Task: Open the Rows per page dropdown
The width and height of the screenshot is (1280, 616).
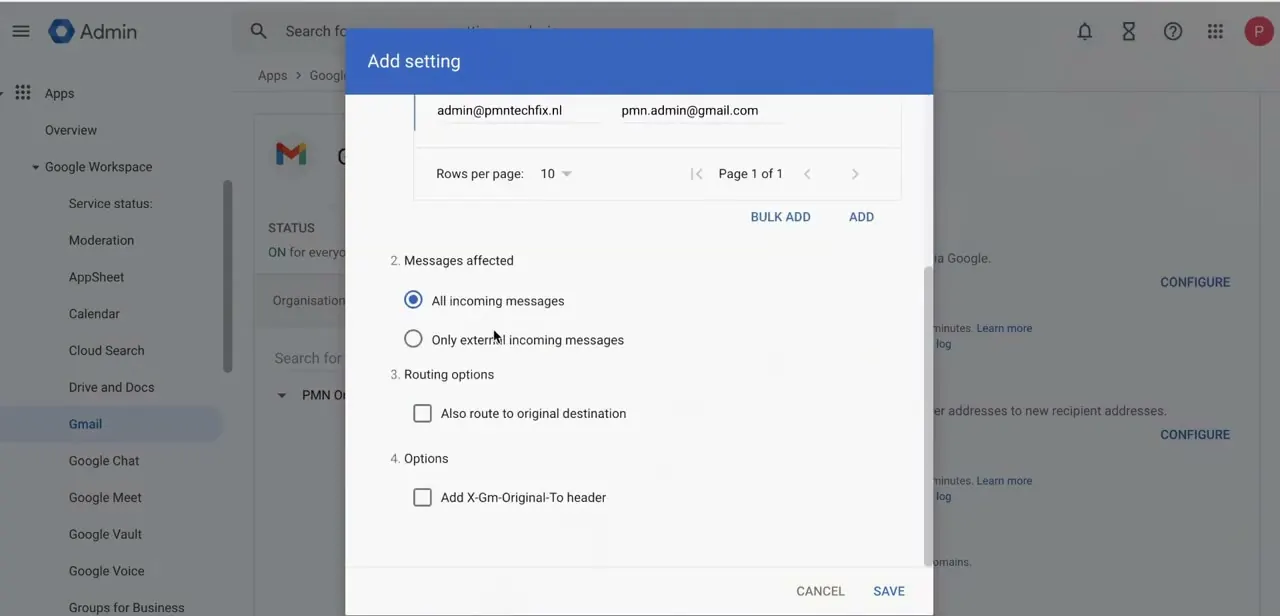Action: [556, 174]
